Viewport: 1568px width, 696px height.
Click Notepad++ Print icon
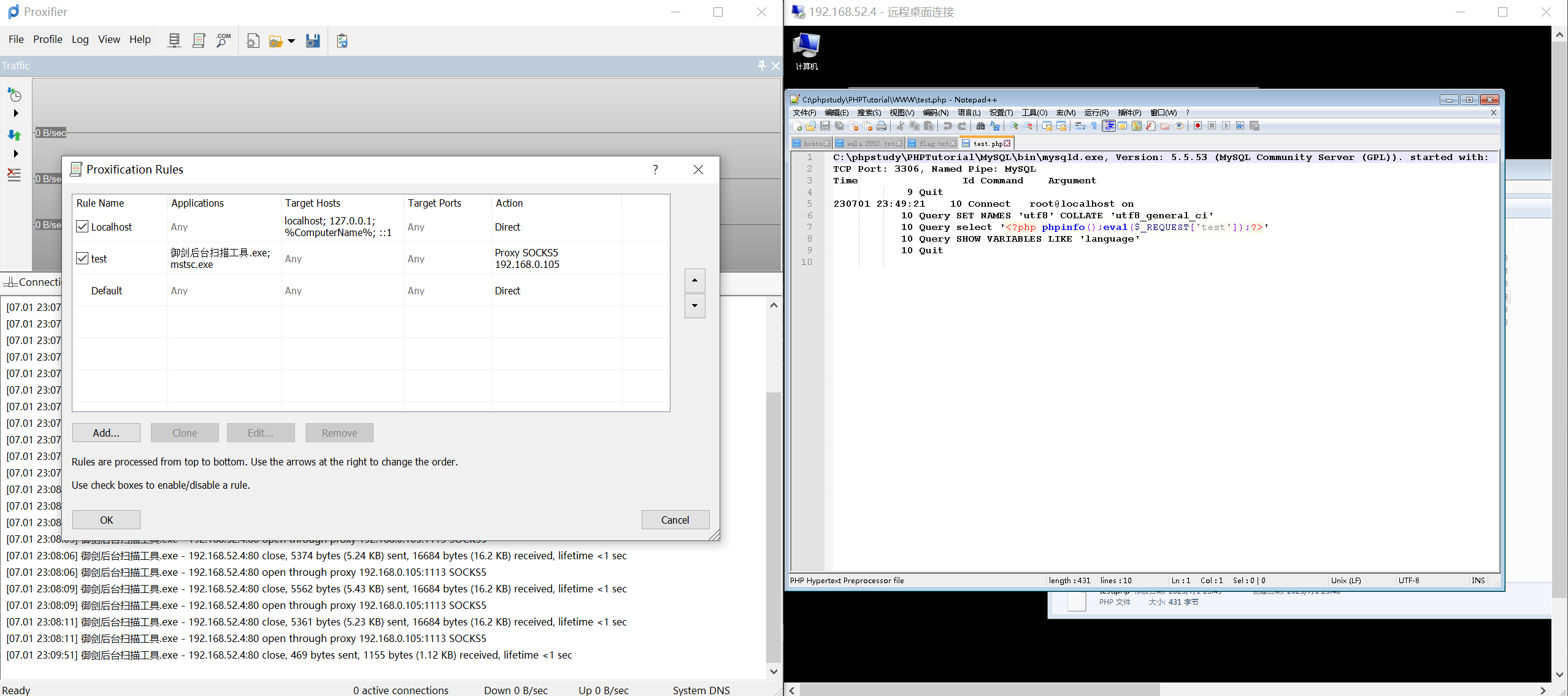[882, 126]
